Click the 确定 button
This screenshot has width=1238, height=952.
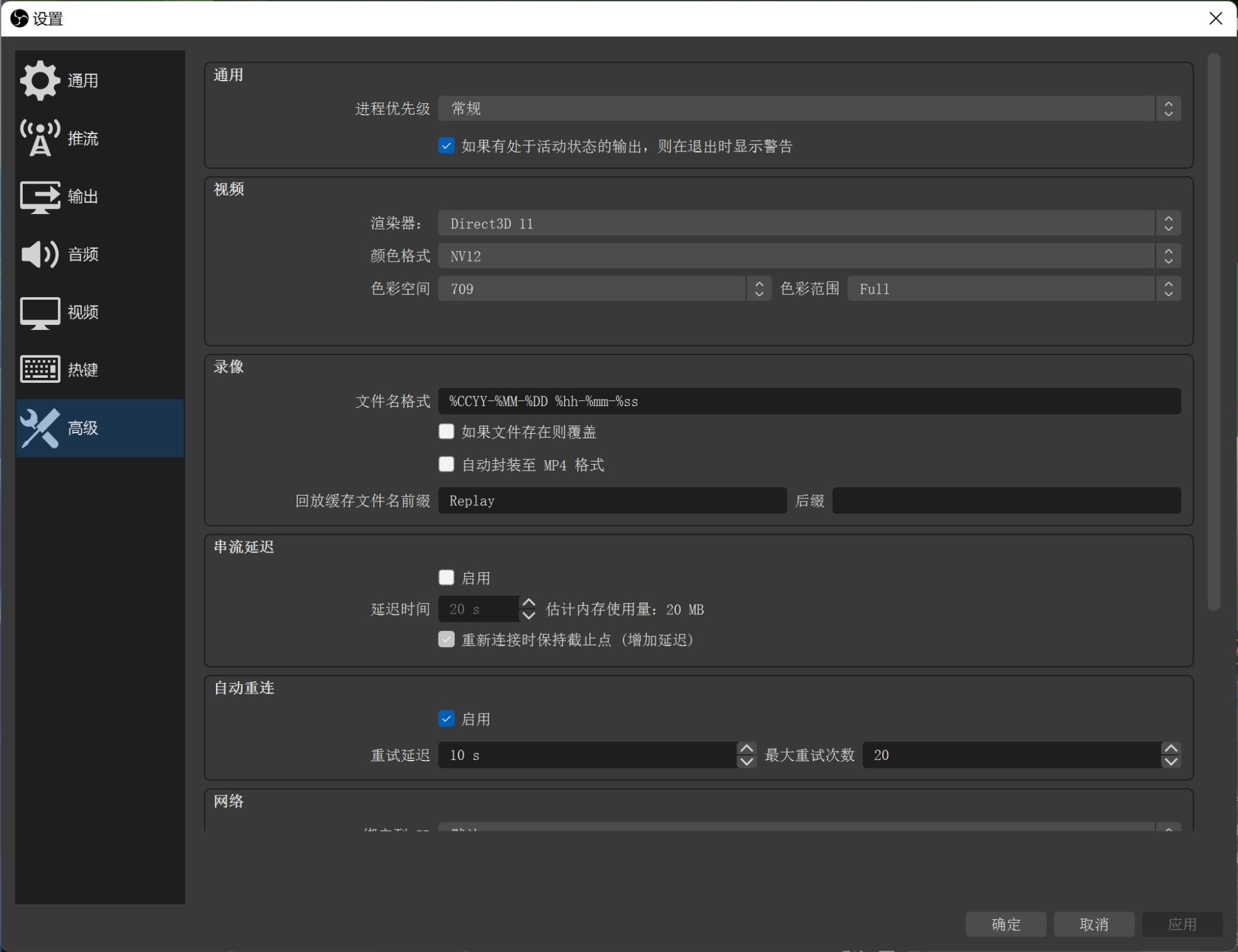pos(1005,924)
